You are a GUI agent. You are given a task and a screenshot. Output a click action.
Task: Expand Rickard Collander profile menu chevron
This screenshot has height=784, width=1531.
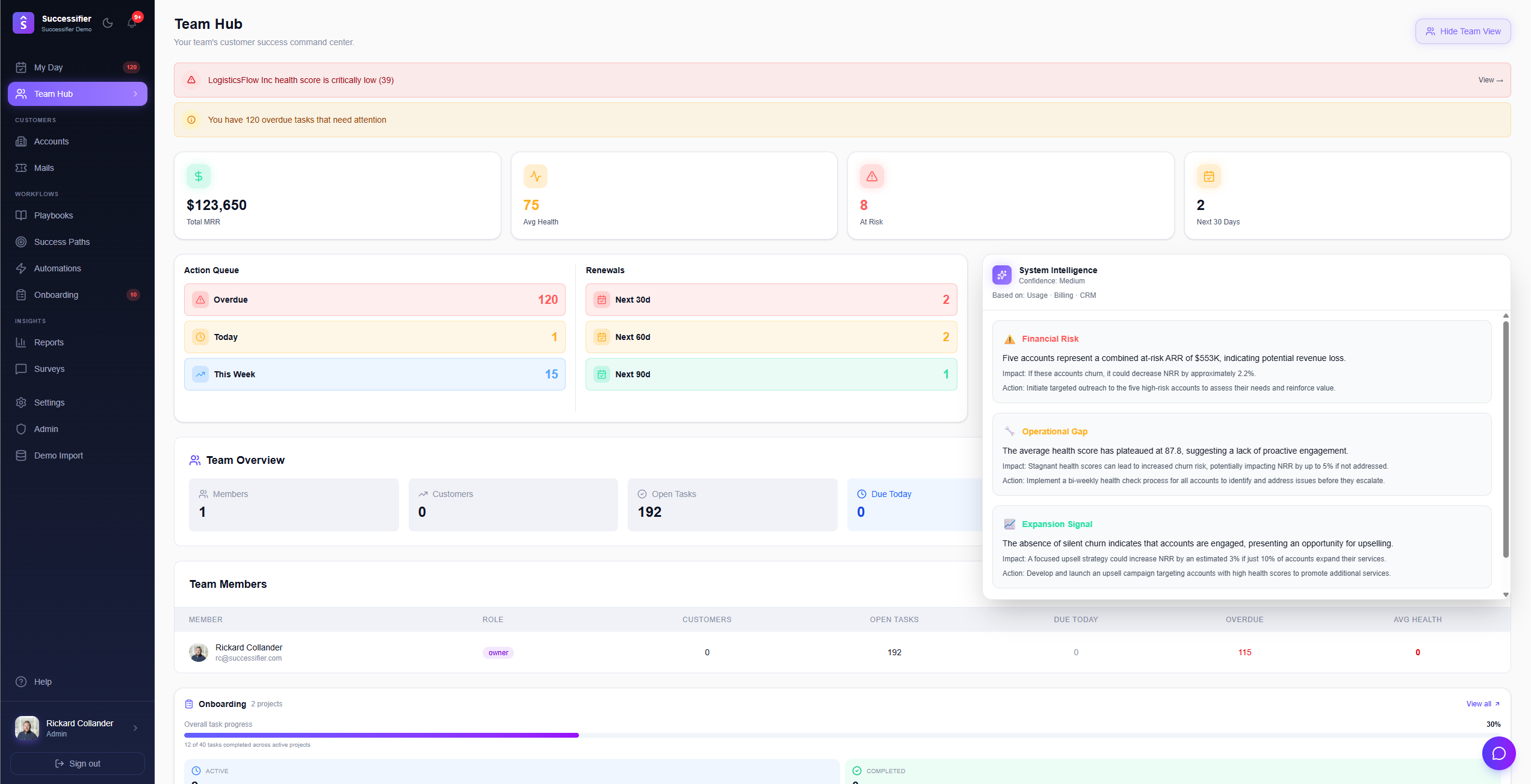[x=135, y=728]
